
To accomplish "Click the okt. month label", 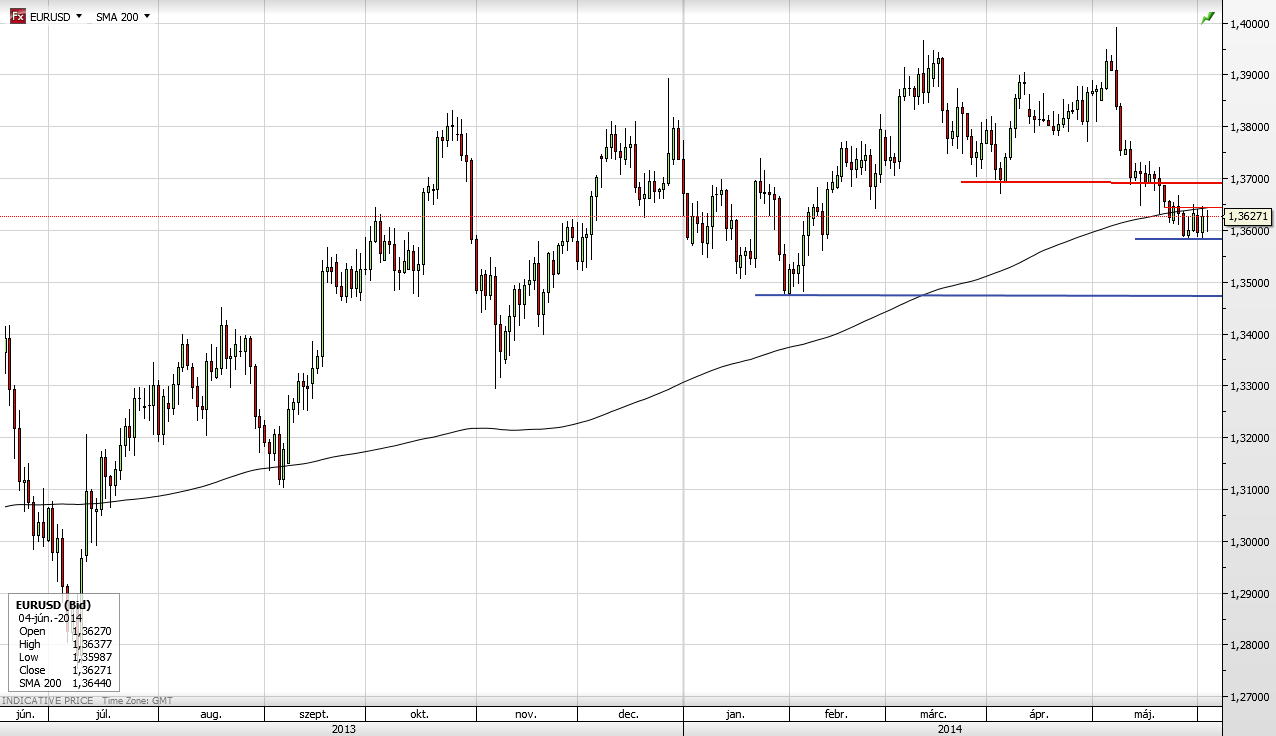I will click(x=420, y=715).
